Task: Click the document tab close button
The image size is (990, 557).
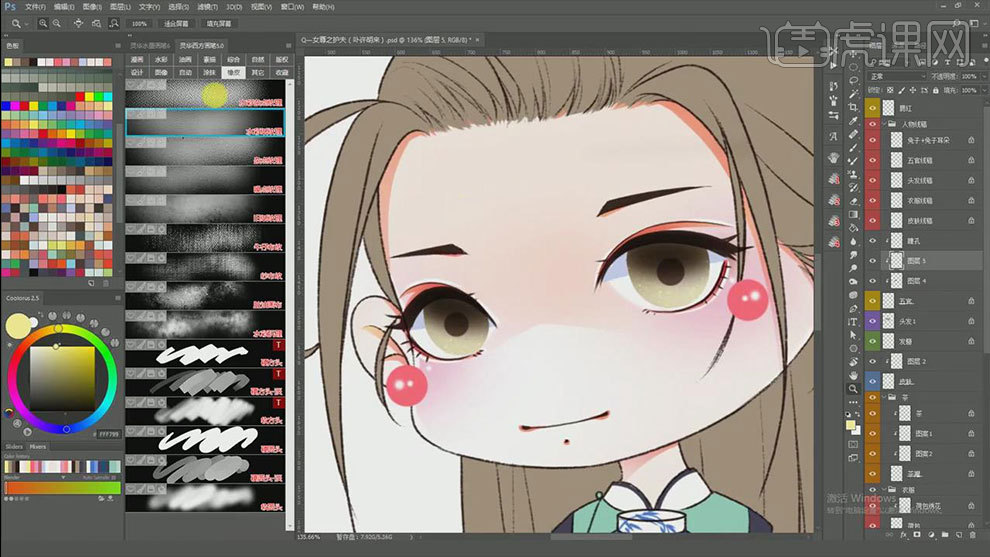Action: (x=477, y=40)
